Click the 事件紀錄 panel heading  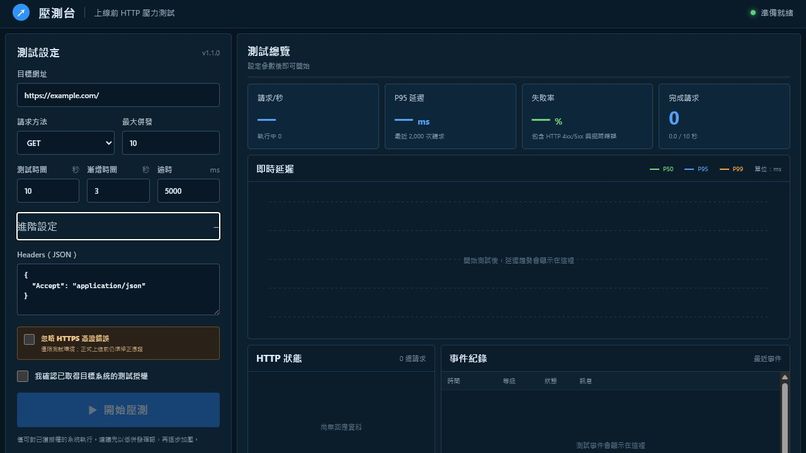468,358
